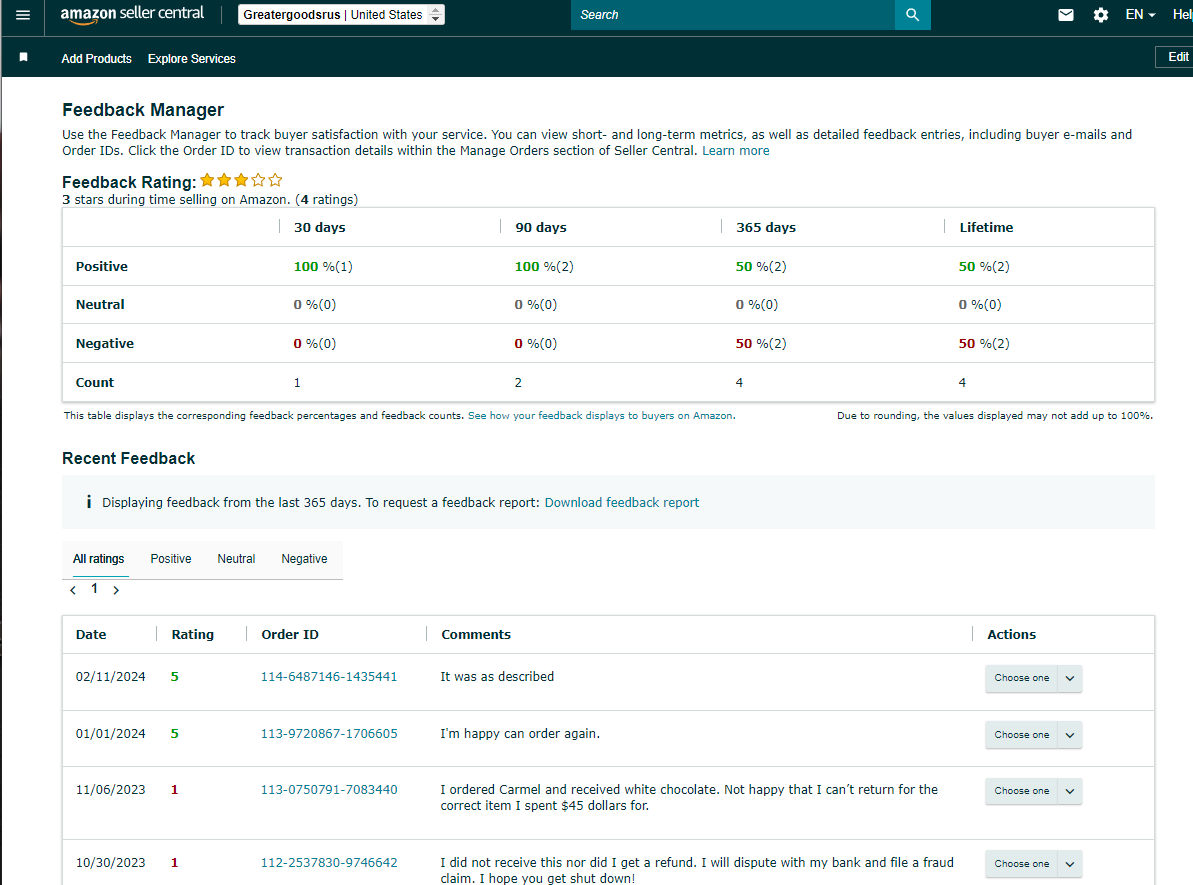Select page number 1 in pagination
1193x885 pixels.
click(x=94, y=589)
